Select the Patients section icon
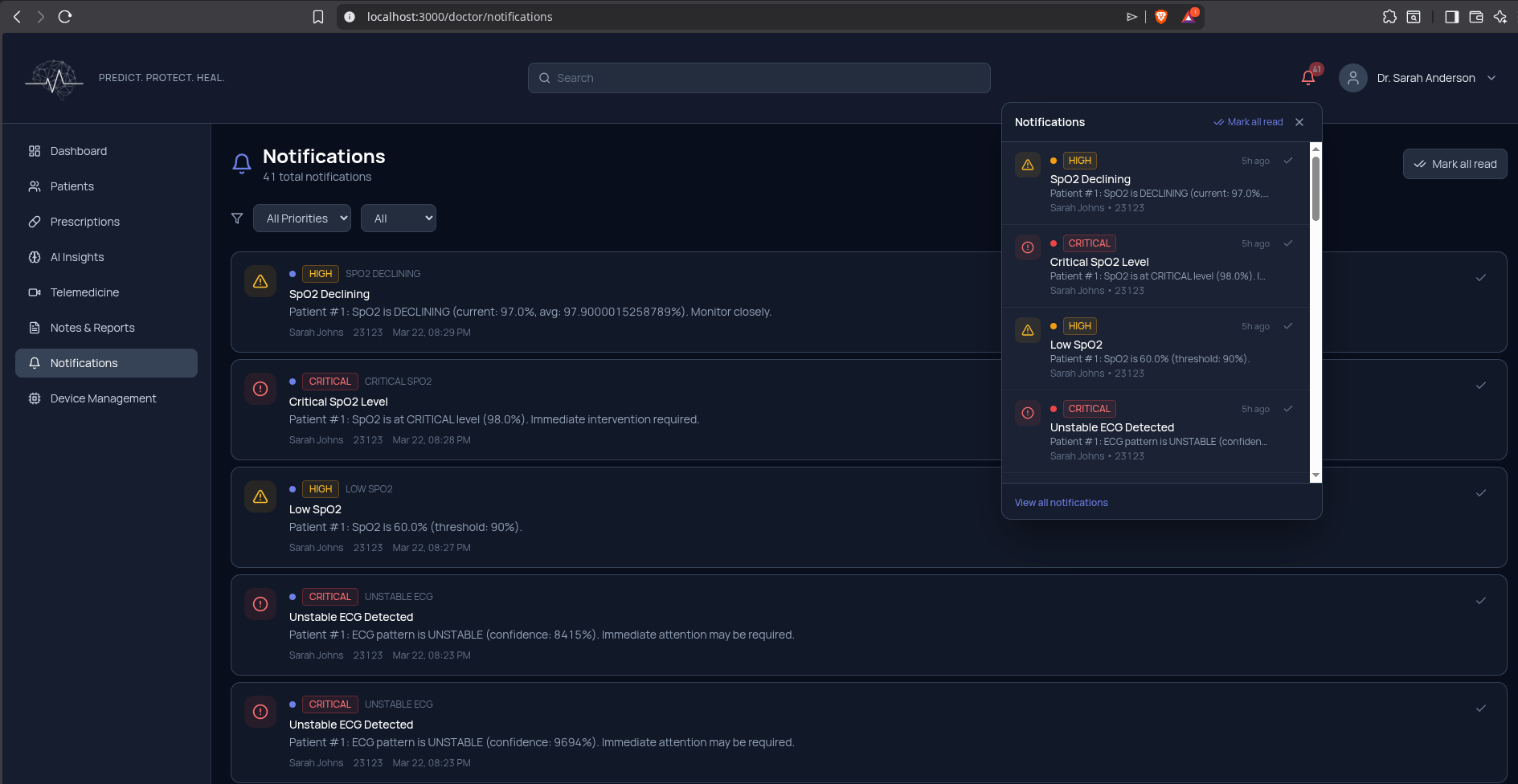Screen dimensions: 1518x784 (x=34, y=186)
